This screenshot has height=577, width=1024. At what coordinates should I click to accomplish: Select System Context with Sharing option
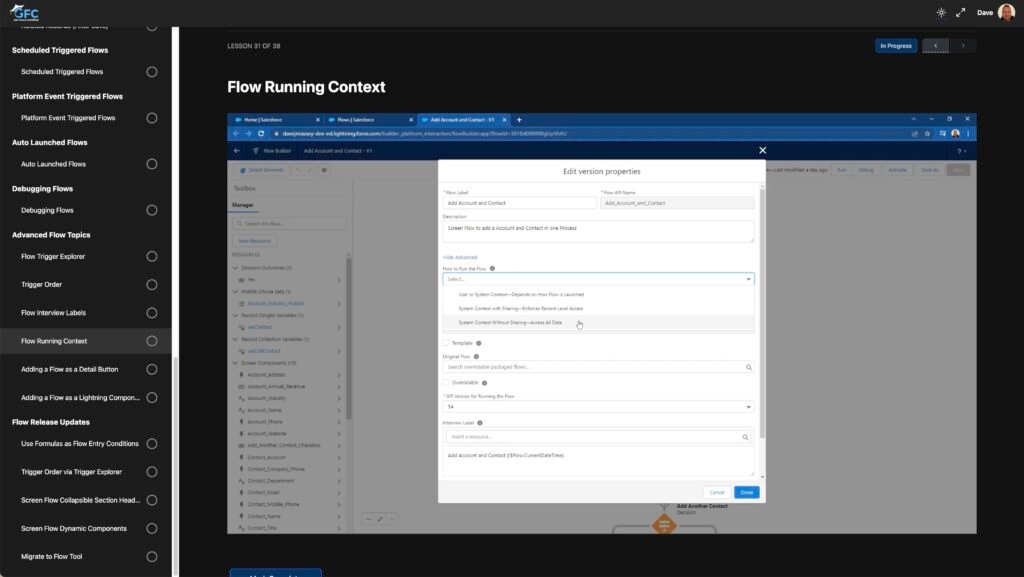(x=598, y=309)
